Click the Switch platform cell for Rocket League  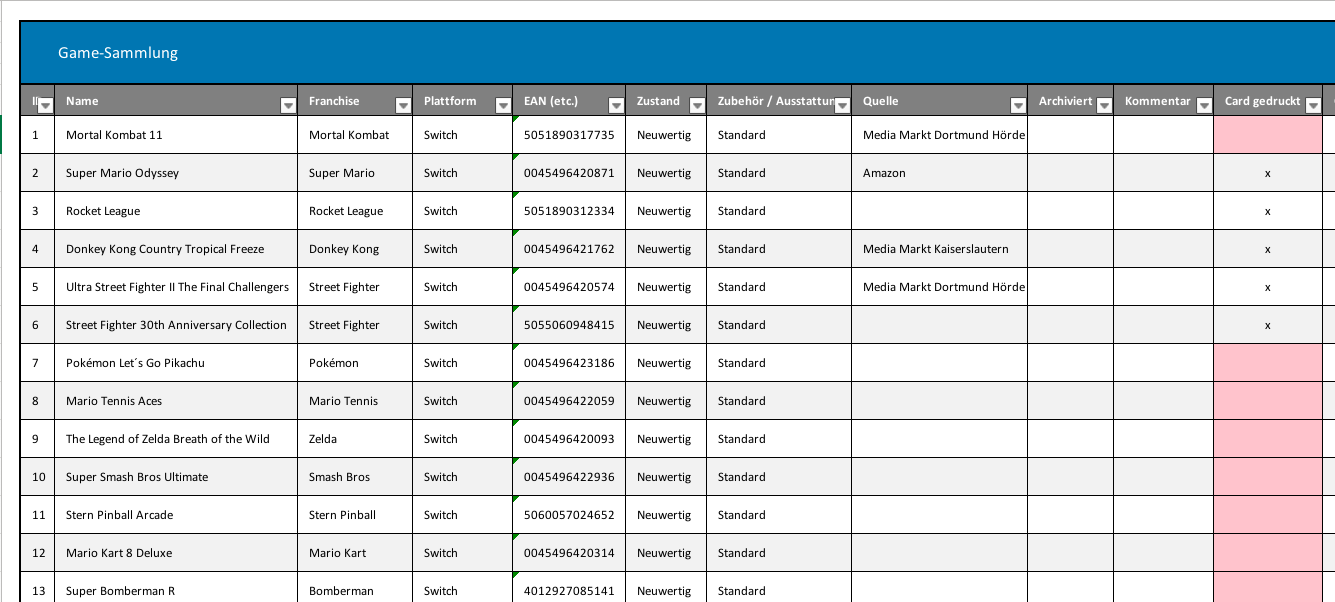tap(462, 211)
